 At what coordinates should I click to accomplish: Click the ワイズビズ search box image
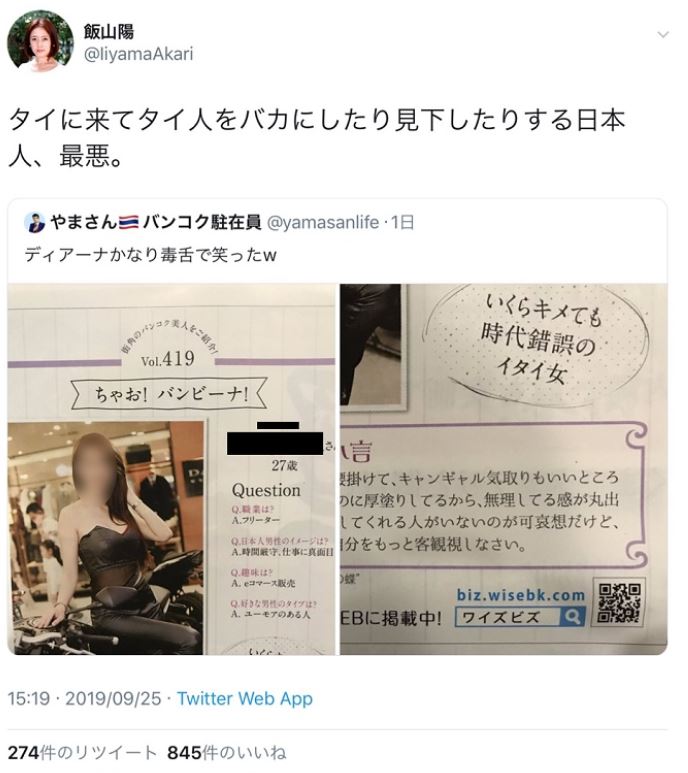coord(520,617)
